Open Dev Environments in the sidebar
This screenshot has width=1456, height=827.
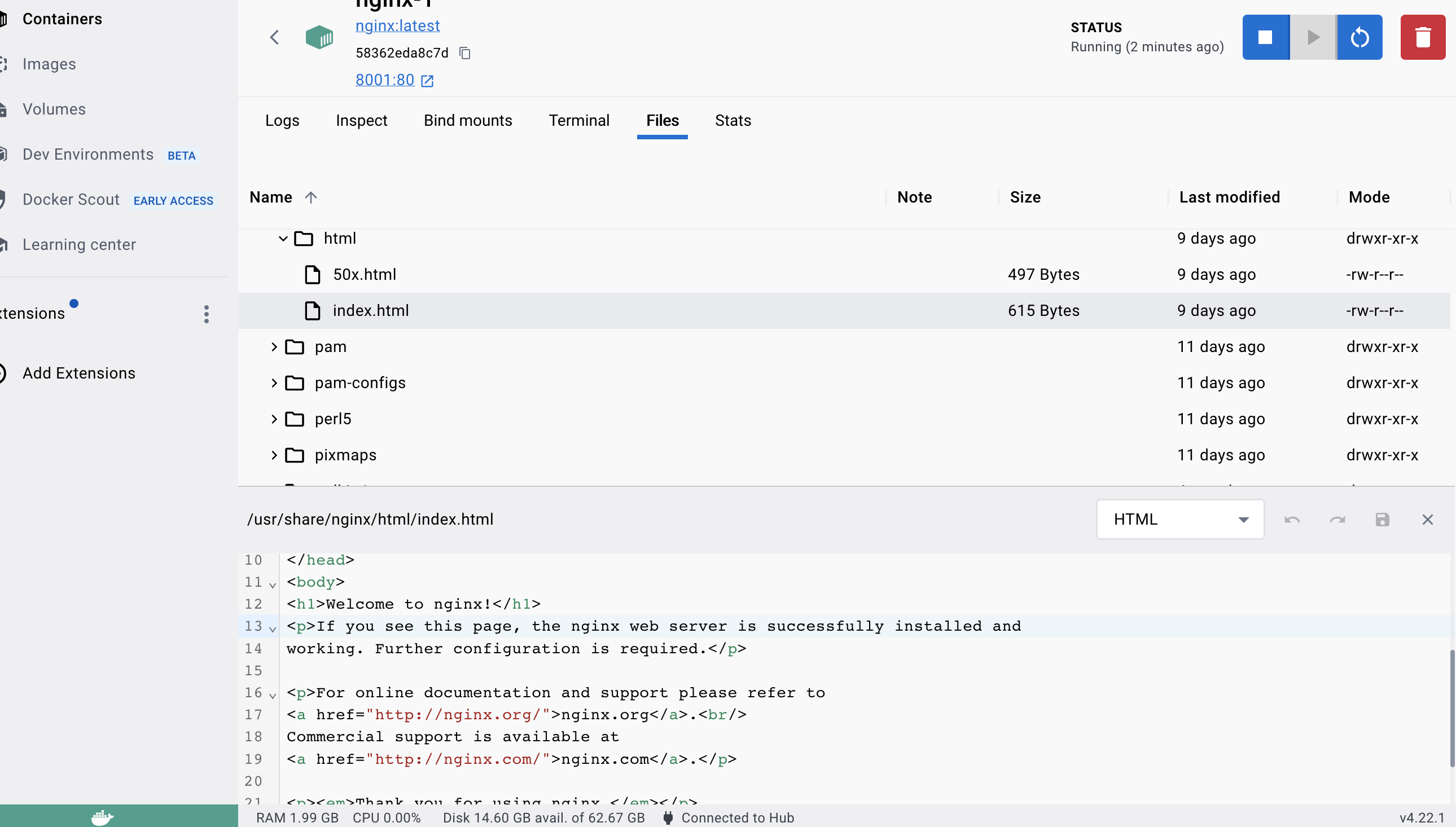coord(88,155)
